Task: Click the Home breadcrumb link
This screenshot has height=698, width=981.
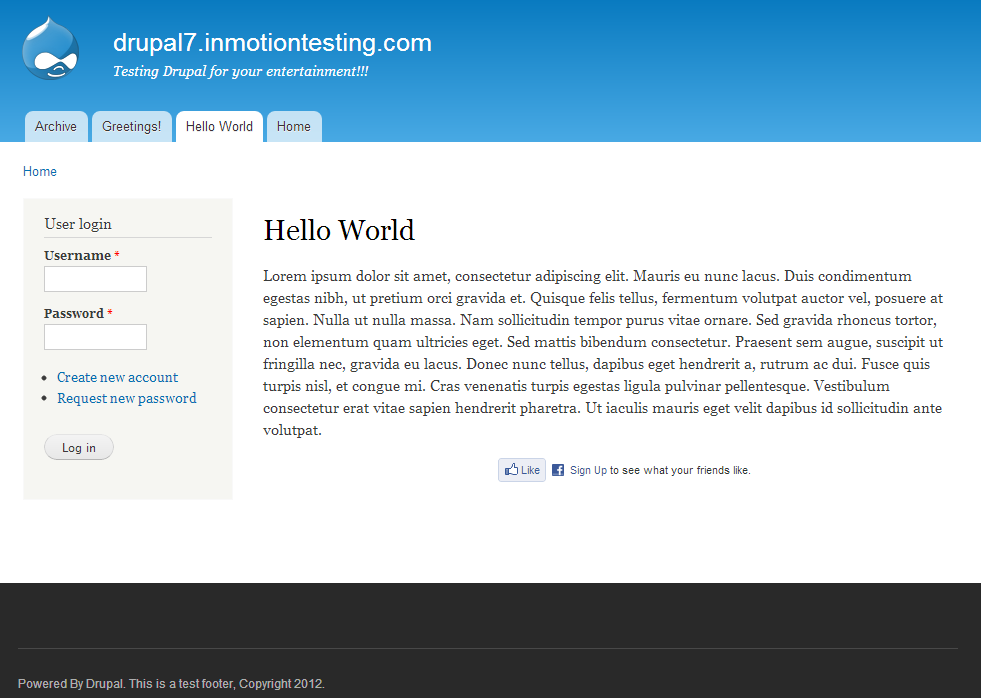Action: pyautogui.click(x=40, y=172)
